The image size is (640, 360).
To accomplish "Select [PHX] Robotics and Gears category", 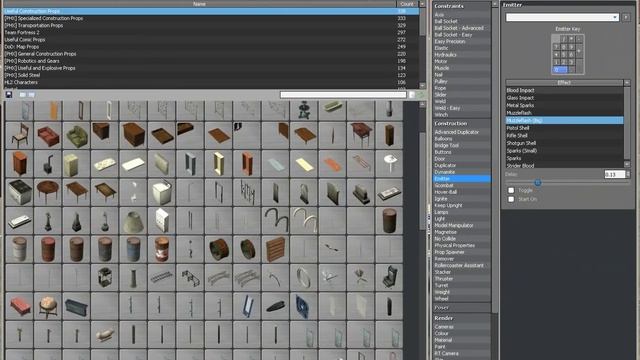I will pyautogui.click(x=211, y=61).
